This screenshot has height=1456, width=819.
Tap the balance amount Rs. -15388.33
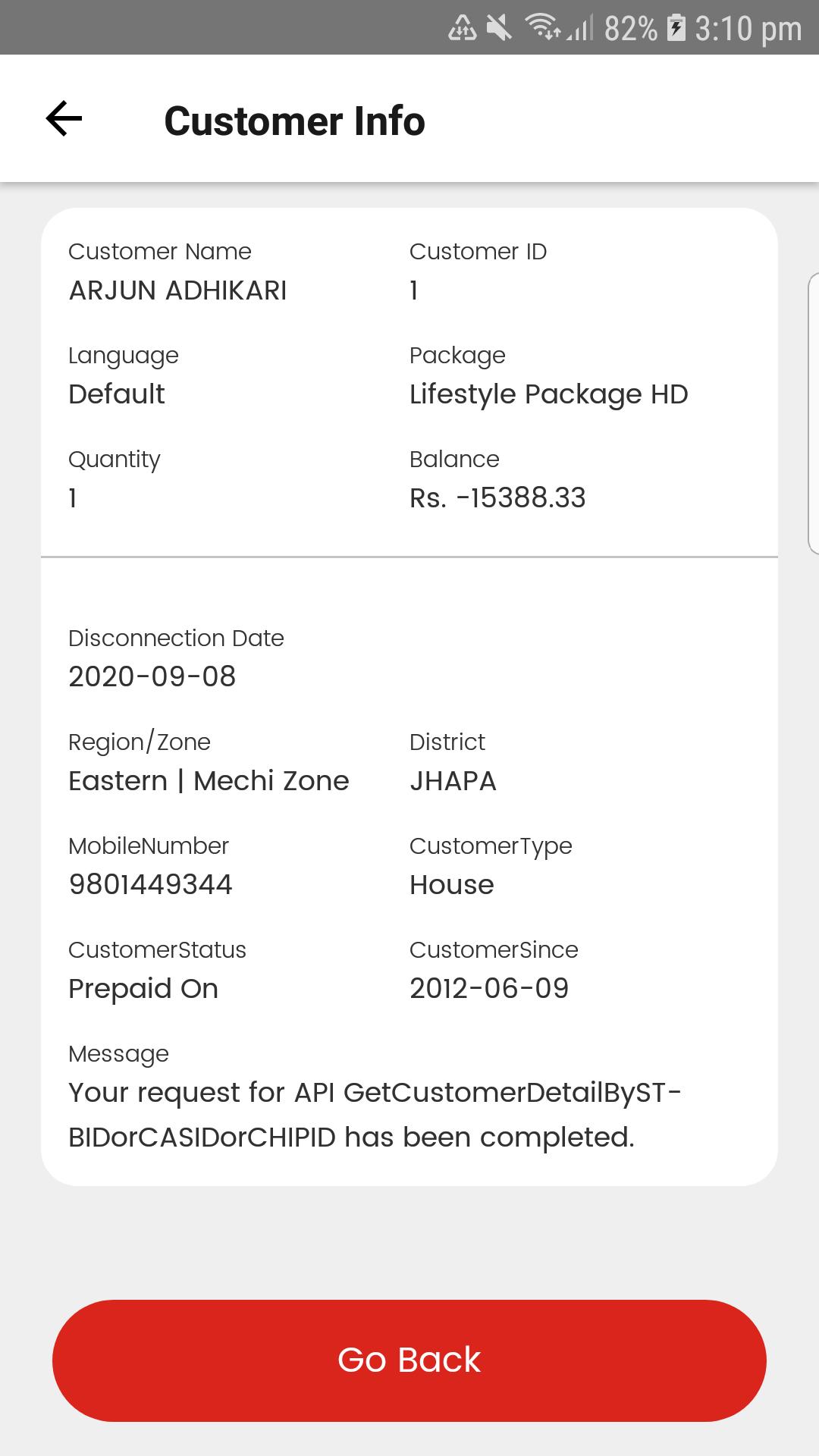tap(497, 498)
